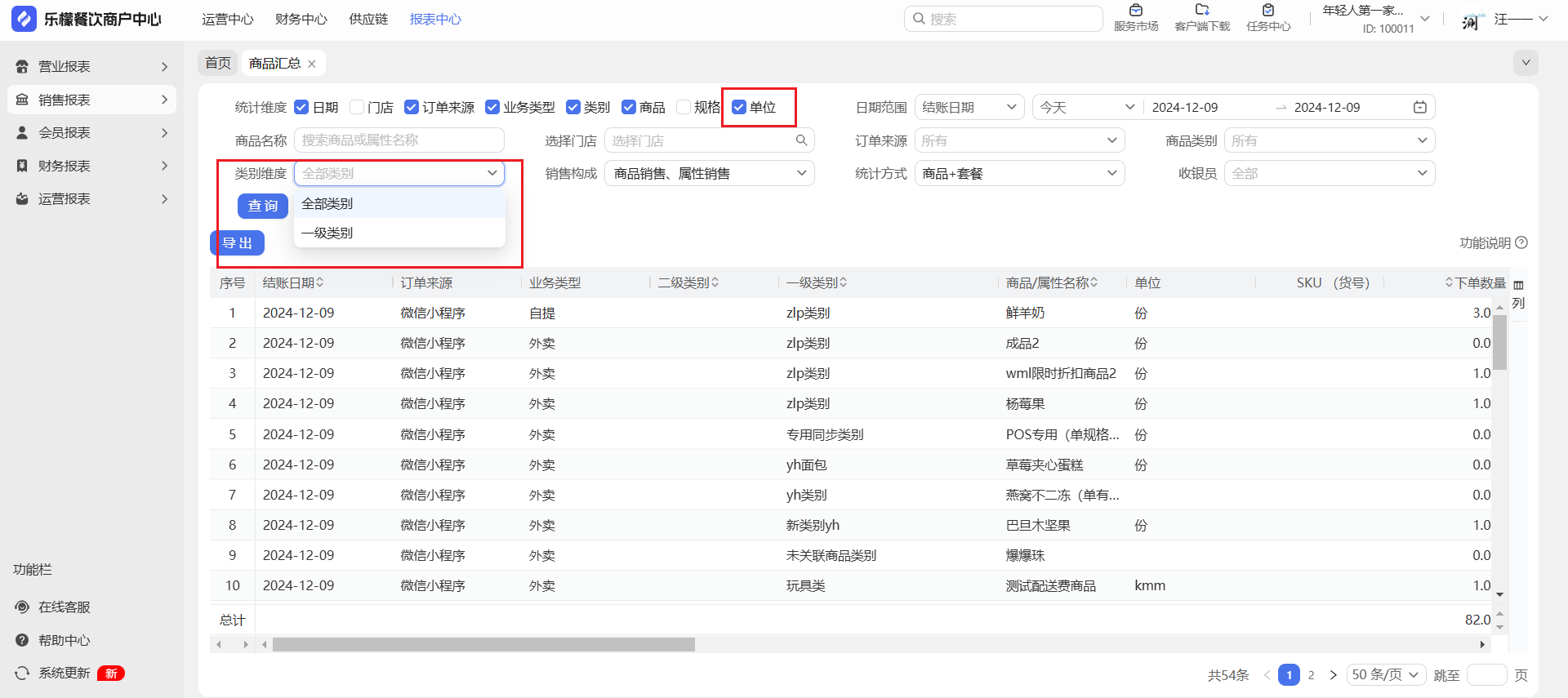The height and width of the screenshot is (698, 1568).
Task: Open the calendar icon in date range
Action: [x=1420, y=107]
